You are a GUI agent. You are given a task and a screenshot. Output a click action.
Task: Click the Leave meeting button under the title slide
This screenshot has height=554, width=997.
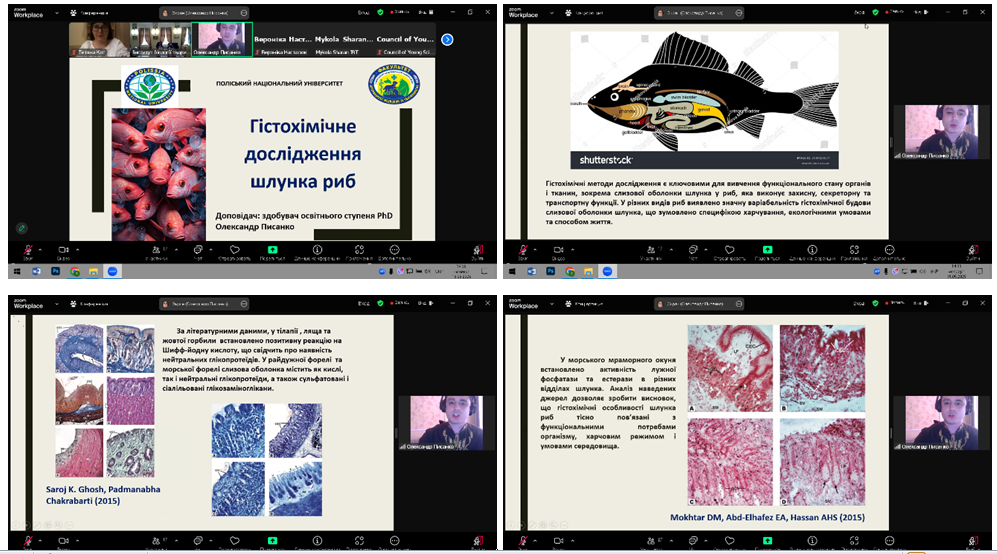tap(478, 249)
